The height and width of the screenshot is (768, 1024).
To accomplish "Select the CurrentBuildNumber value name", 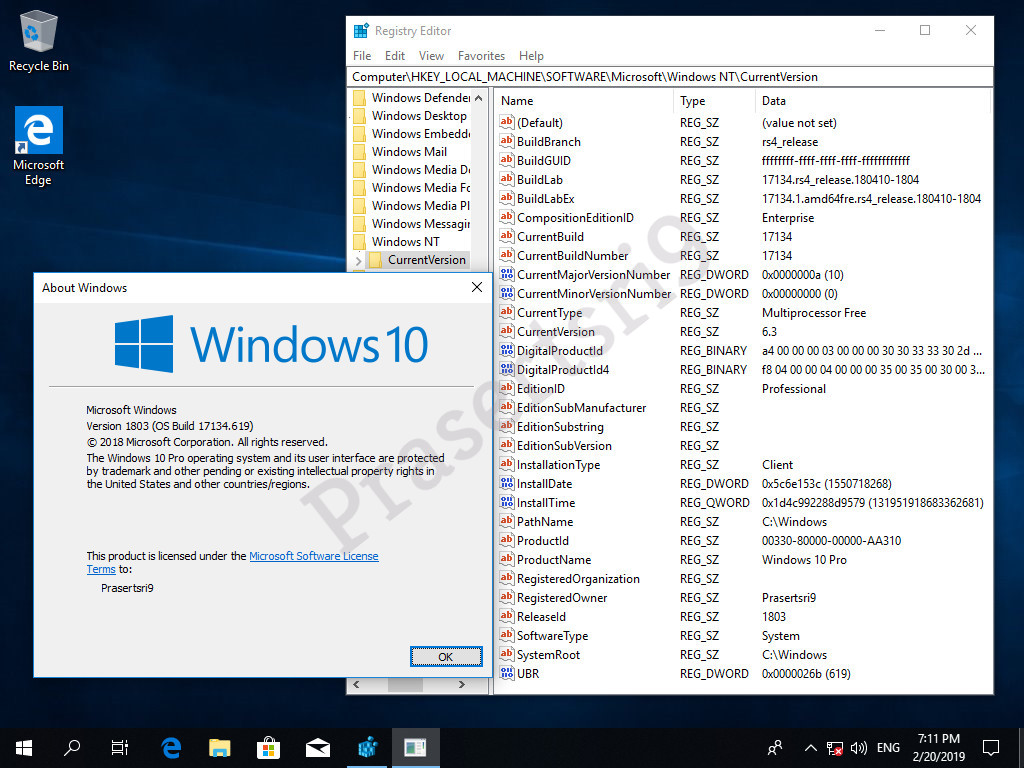I will point(573,255).
